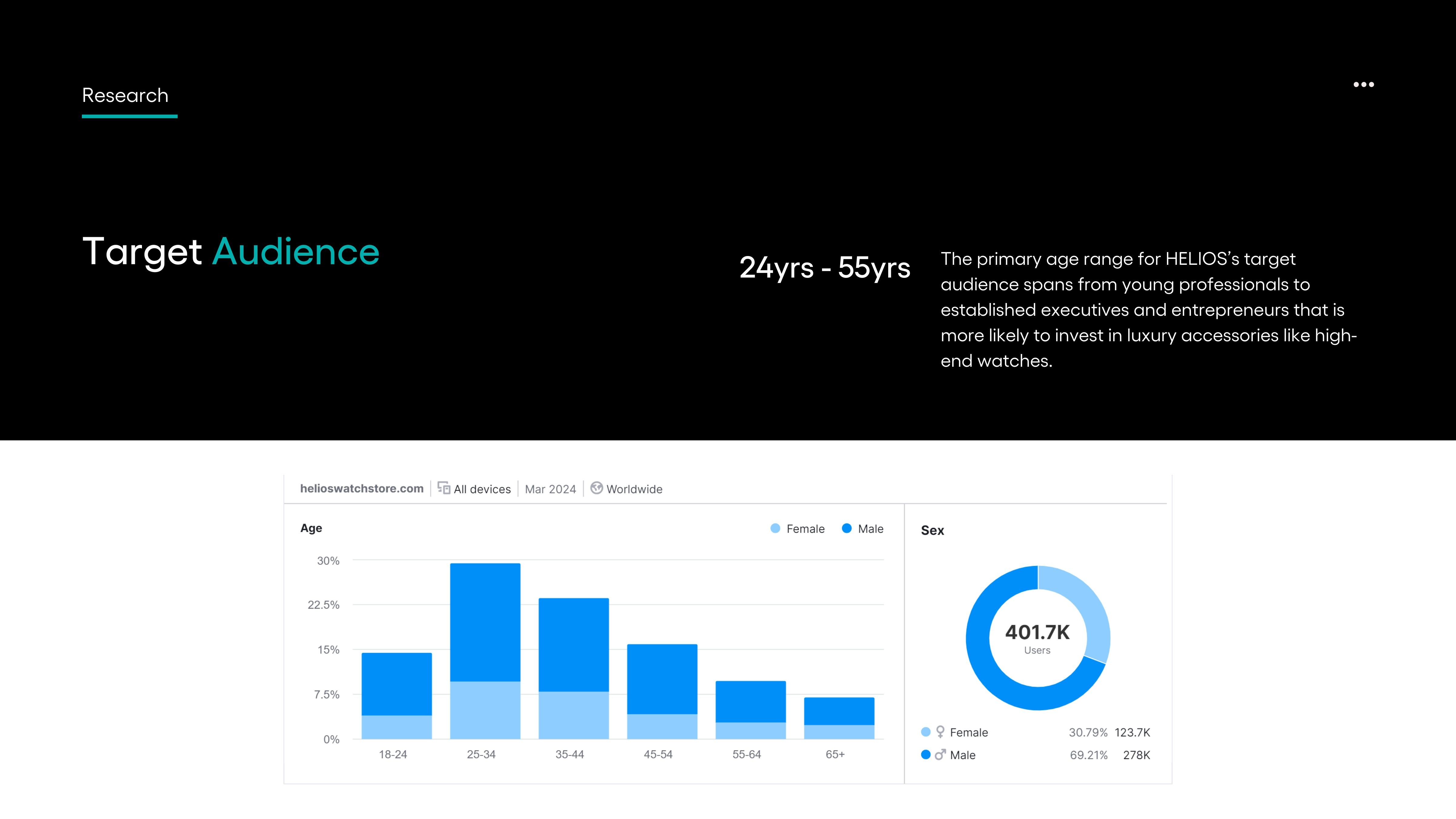Viewport: 1456px width, 819px height.
Task: Click the 35-44 age axis label
Action: pyautogui.click(x=570, y=755)
